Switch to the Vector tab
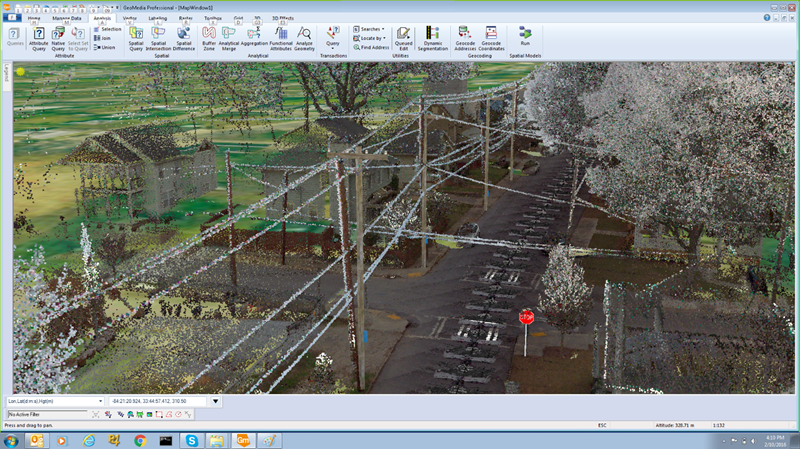 (130, 18)
